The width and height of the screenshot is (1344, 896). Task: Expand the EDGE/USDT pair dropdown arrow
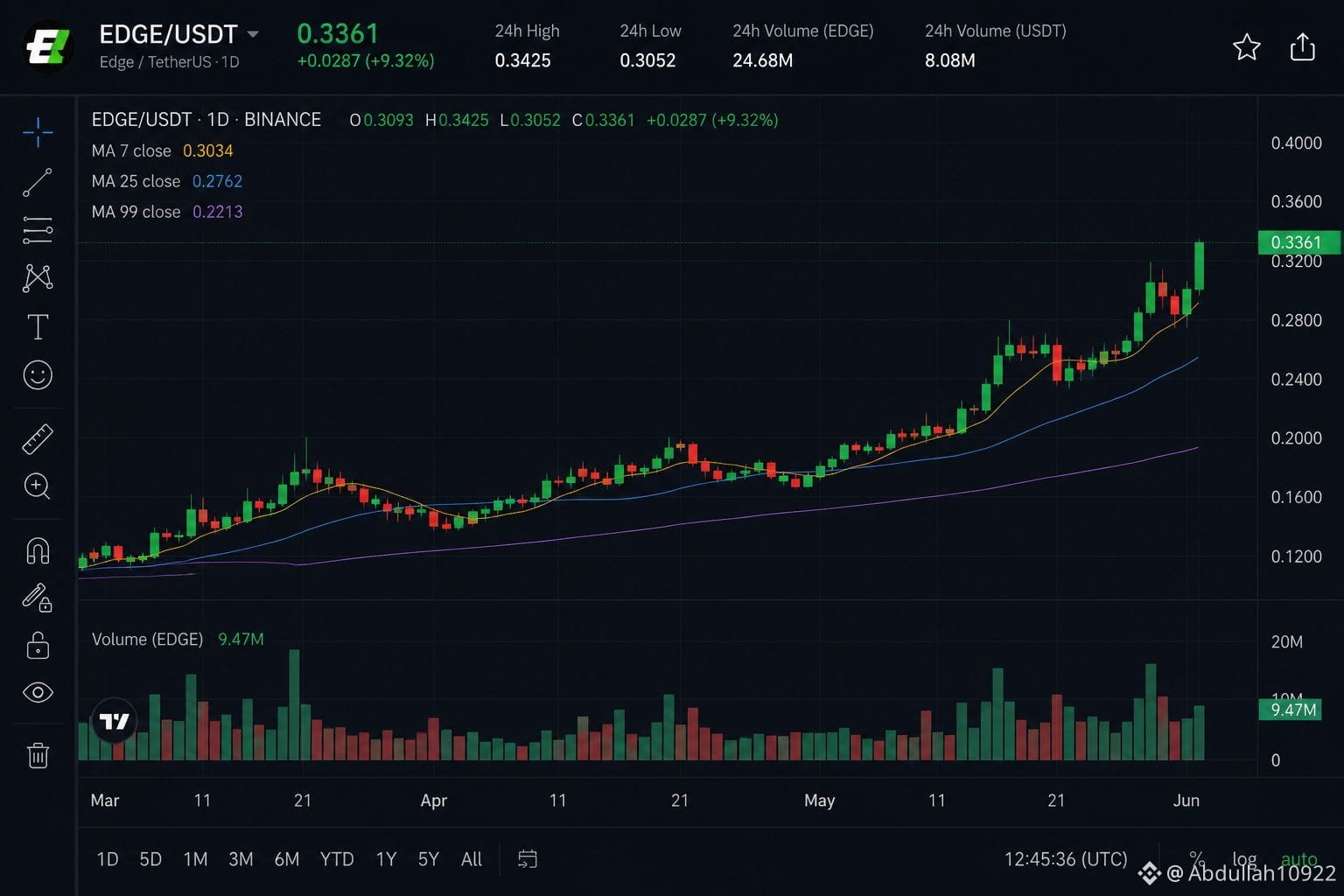253,34
